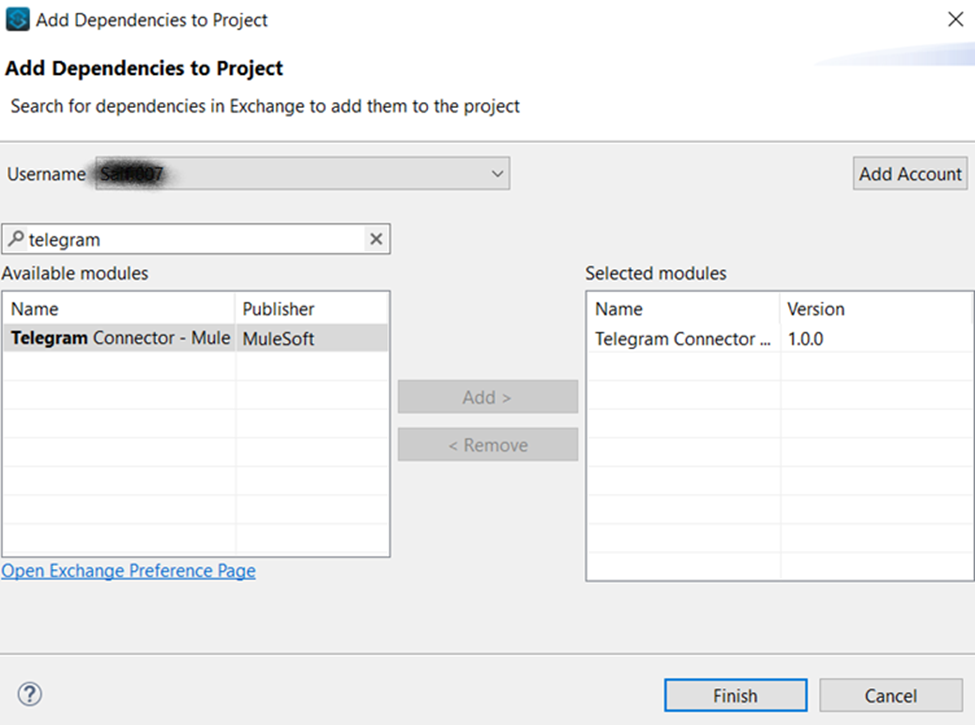Image resolution: width=975 pixels, height=725 pixels.
Task: Close the Add Dependencies dialog window
Action: [x=955, y=20]
